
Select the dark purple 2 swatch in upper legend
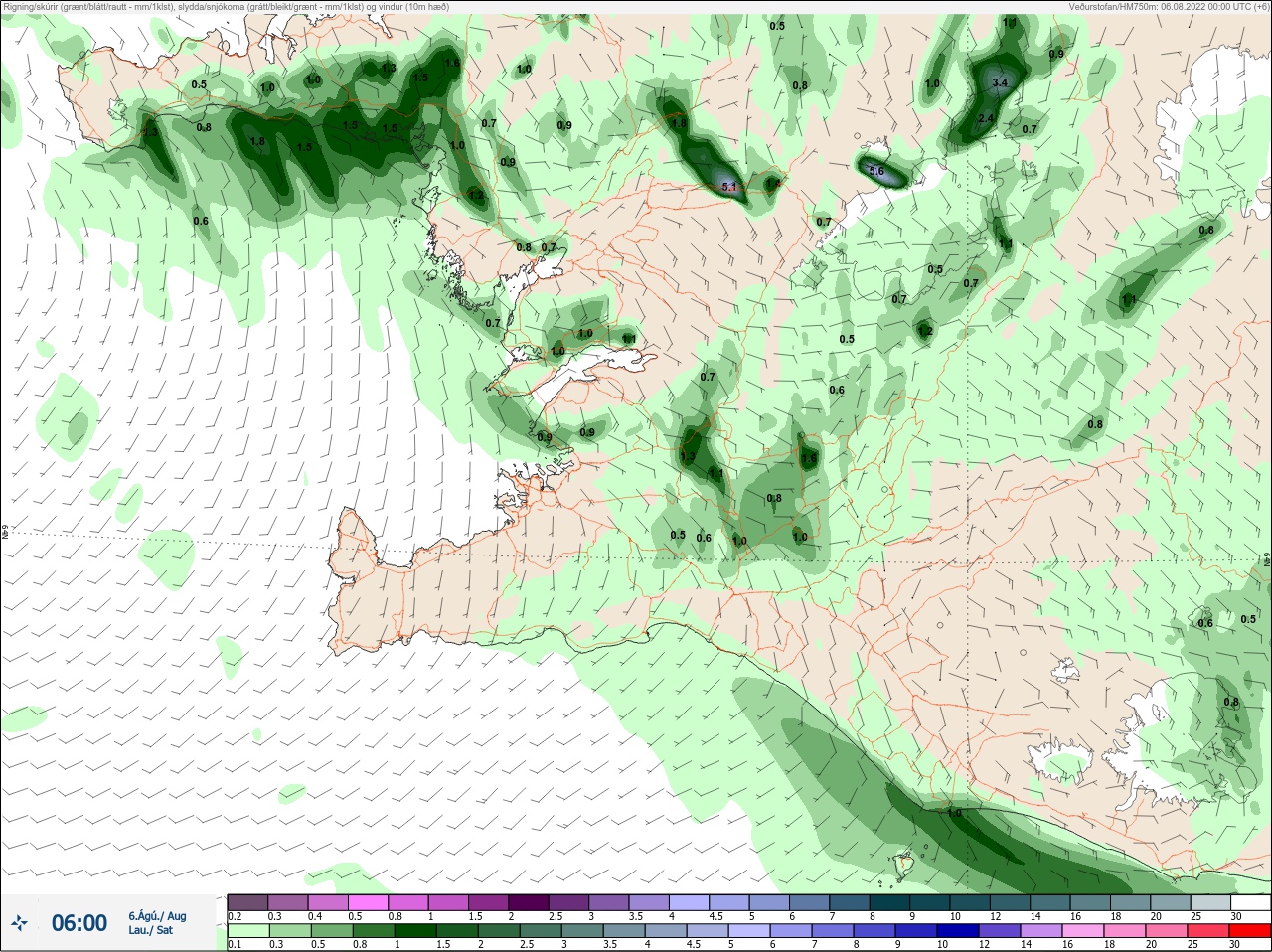[529, 902]
